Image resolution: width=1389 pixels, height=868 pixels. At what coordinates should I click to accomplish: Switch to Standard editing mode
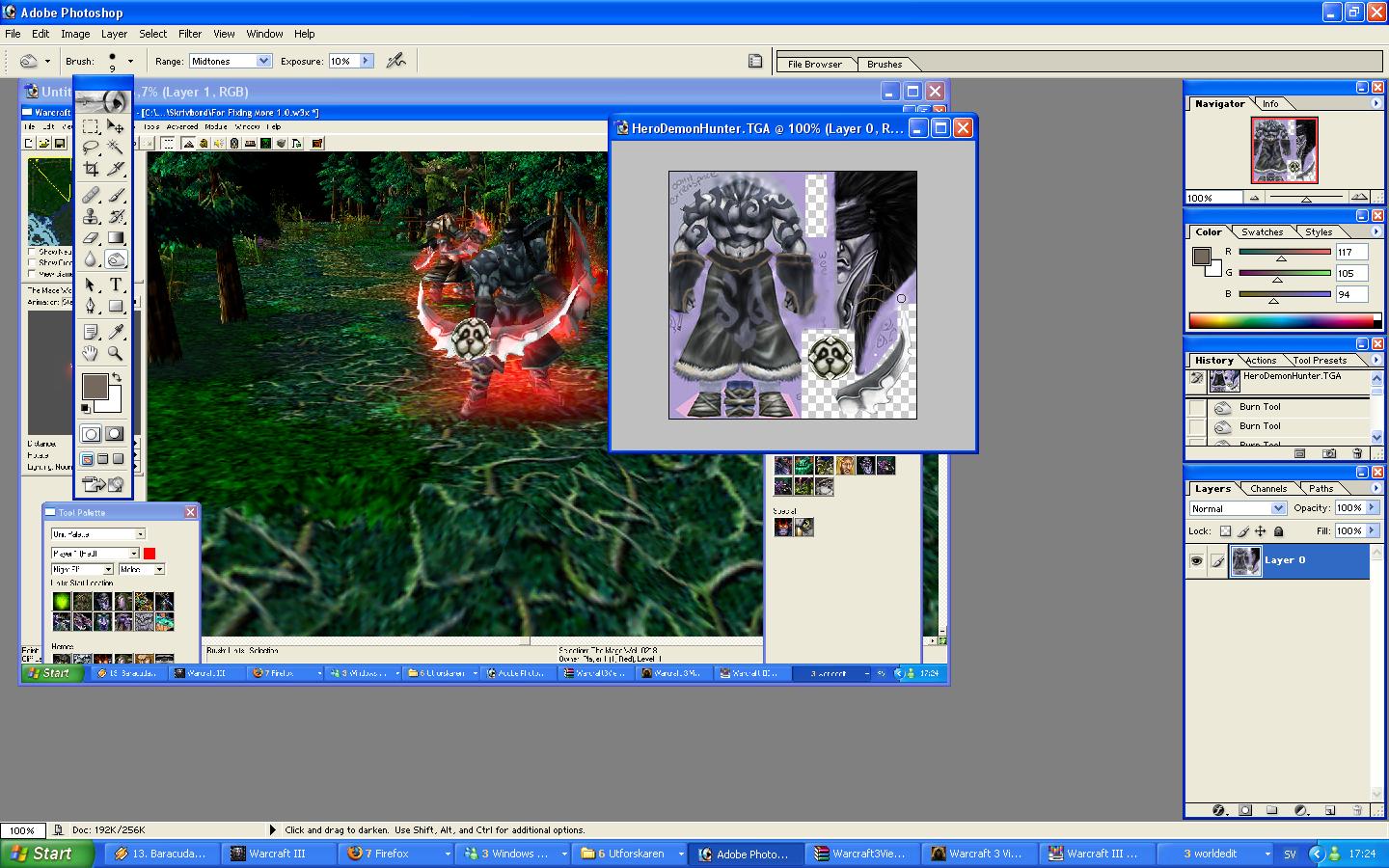[x=92, y=434]
